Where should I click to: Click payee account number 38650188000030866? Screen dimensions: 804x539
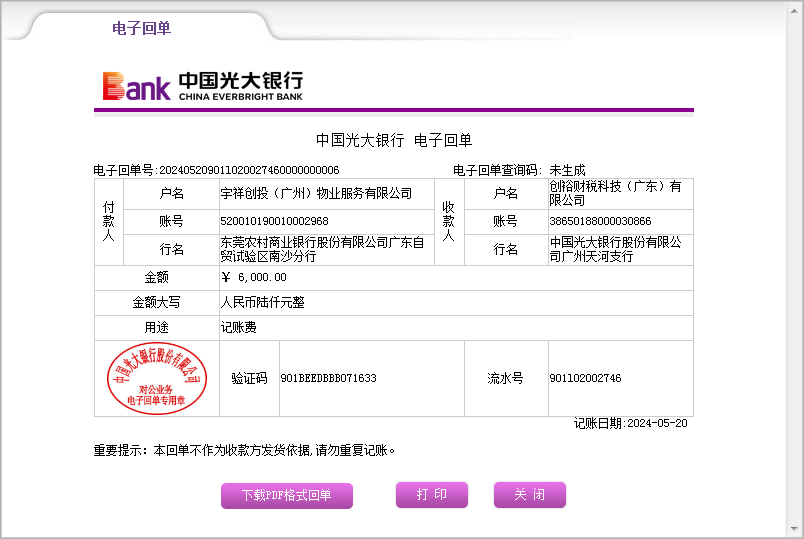click(600, 221)
